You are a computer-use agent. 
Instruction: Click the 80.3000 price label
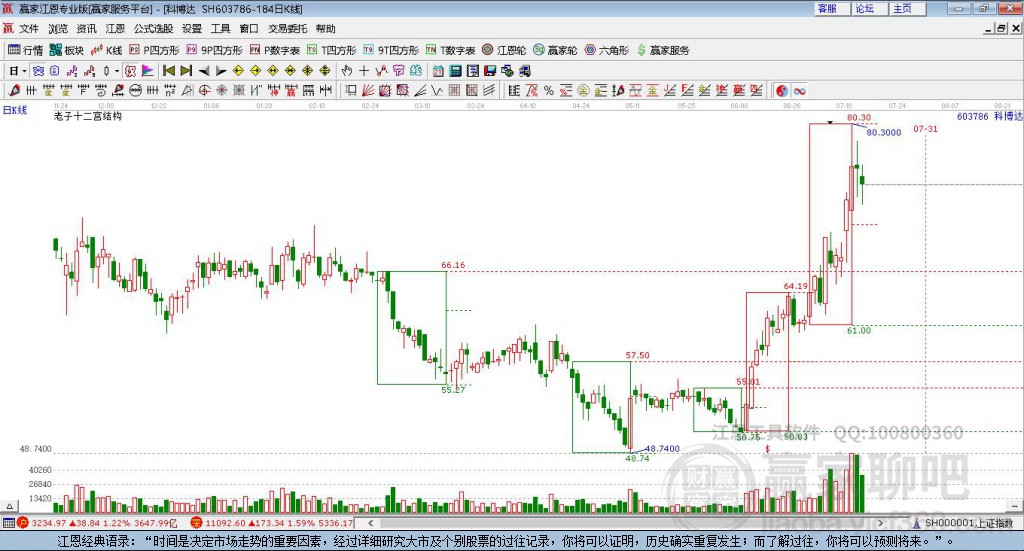(x=884, y=133)
